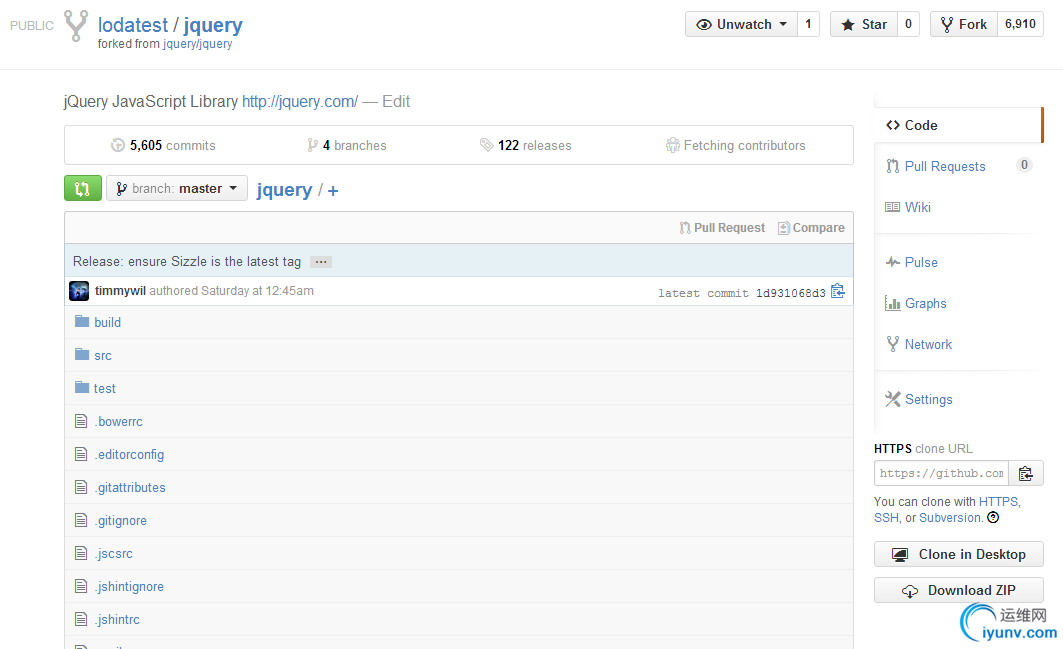
Task: Click the tag icon beside 122 releases
Action: 486,144
